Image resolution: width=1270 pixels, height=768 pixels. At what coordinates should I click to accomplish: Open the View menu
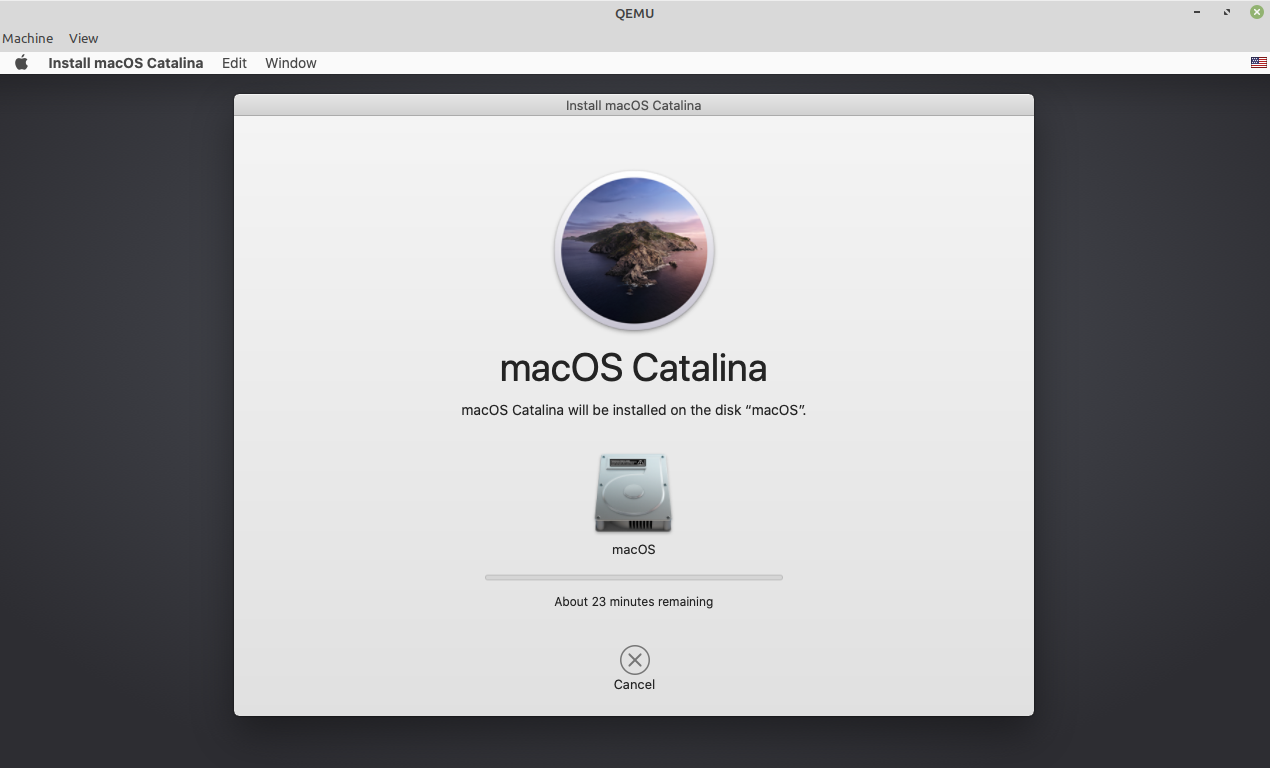coord(83,38)
